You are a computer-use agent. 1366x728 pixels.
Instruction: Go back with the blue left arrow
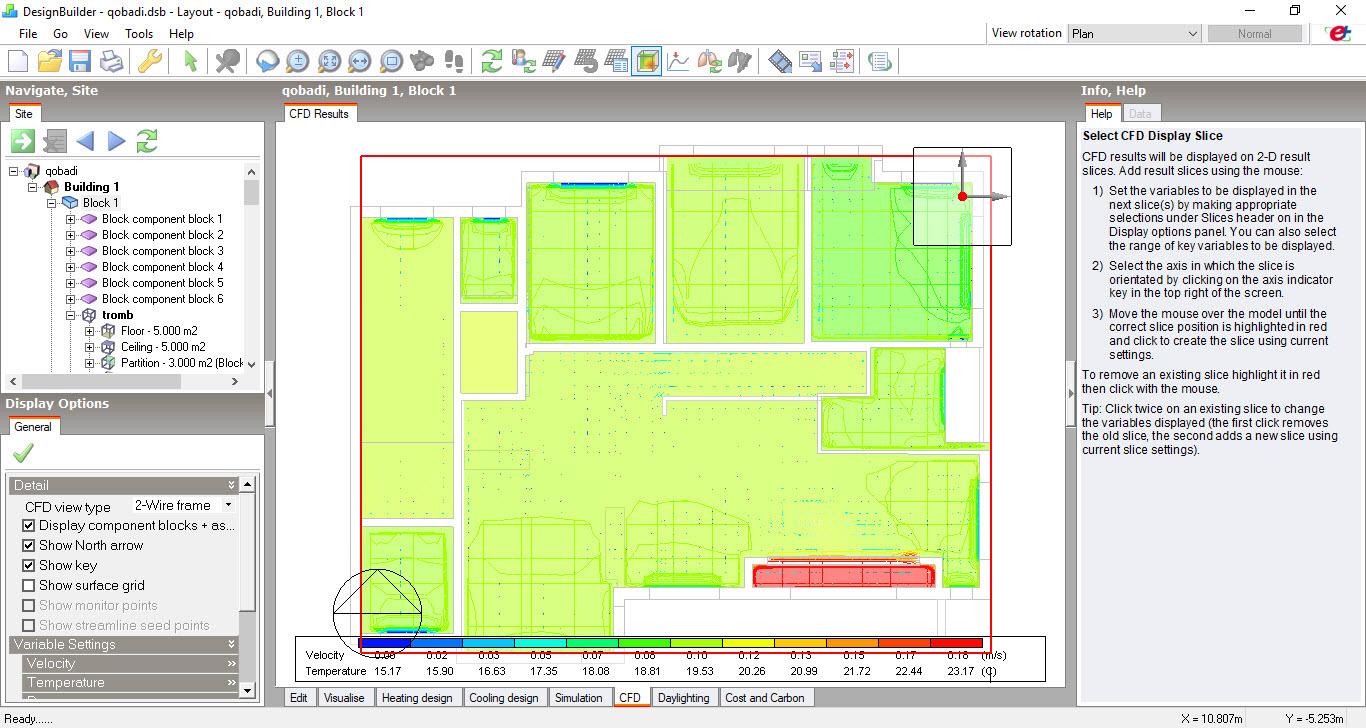[x=85, y=141]
